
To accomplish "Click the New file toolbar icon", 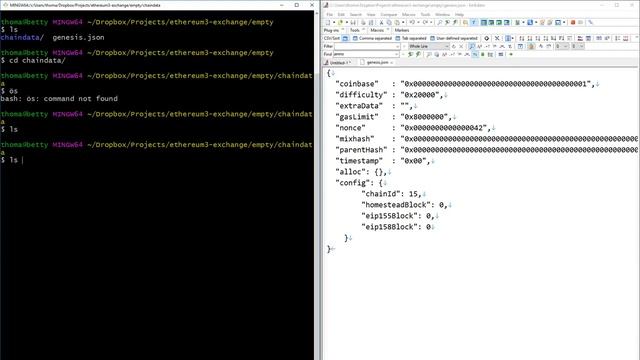I will 328,22.
